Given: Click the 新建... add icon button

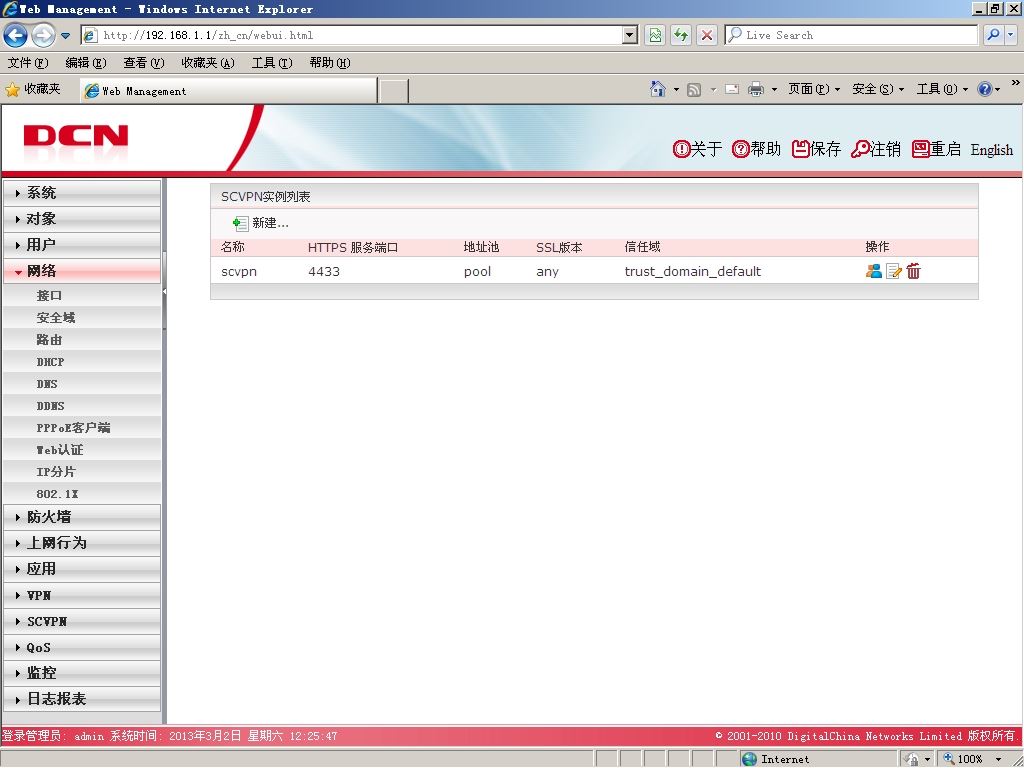Looking at the screenshot, I should point(260,223).
